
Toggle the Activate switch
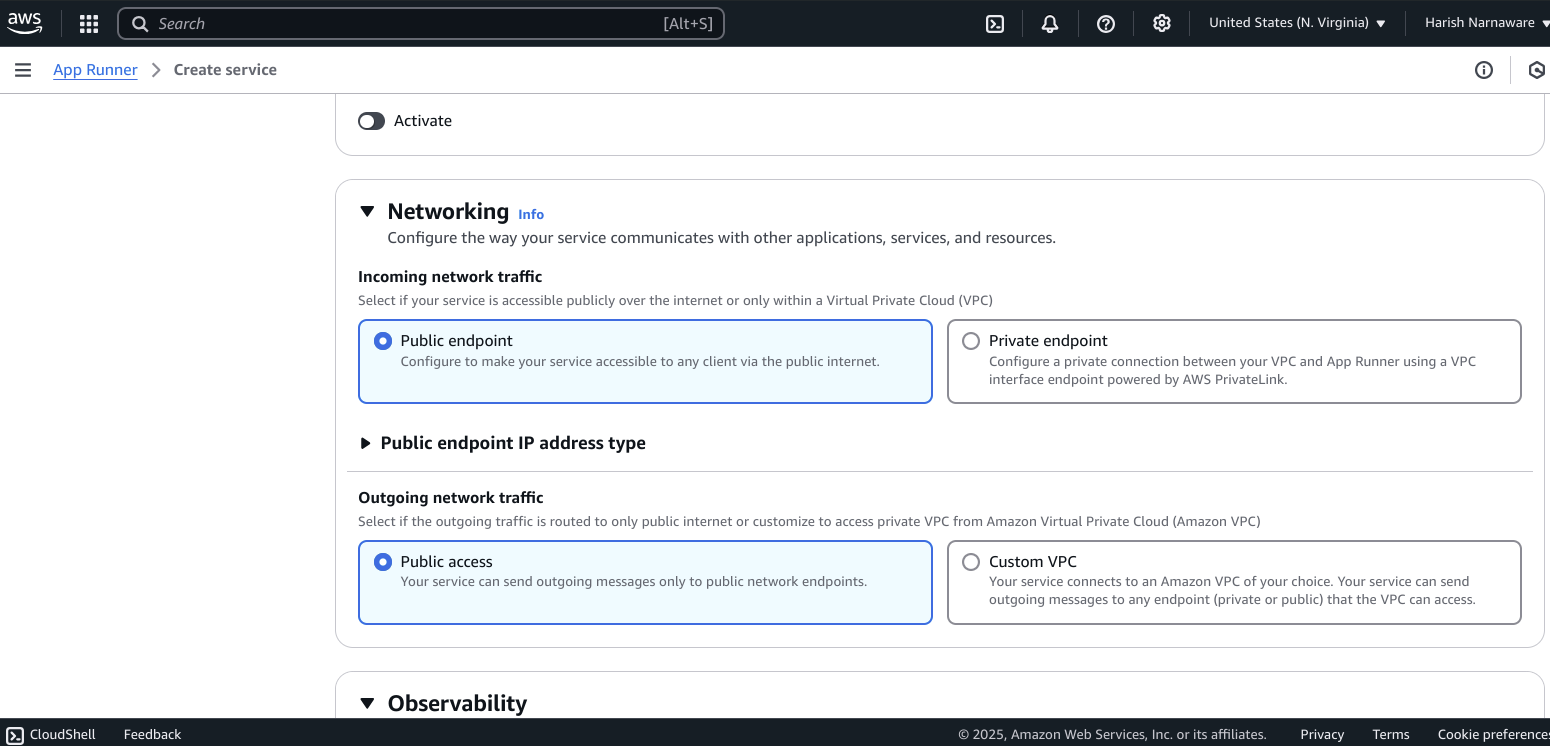point(371,121)
